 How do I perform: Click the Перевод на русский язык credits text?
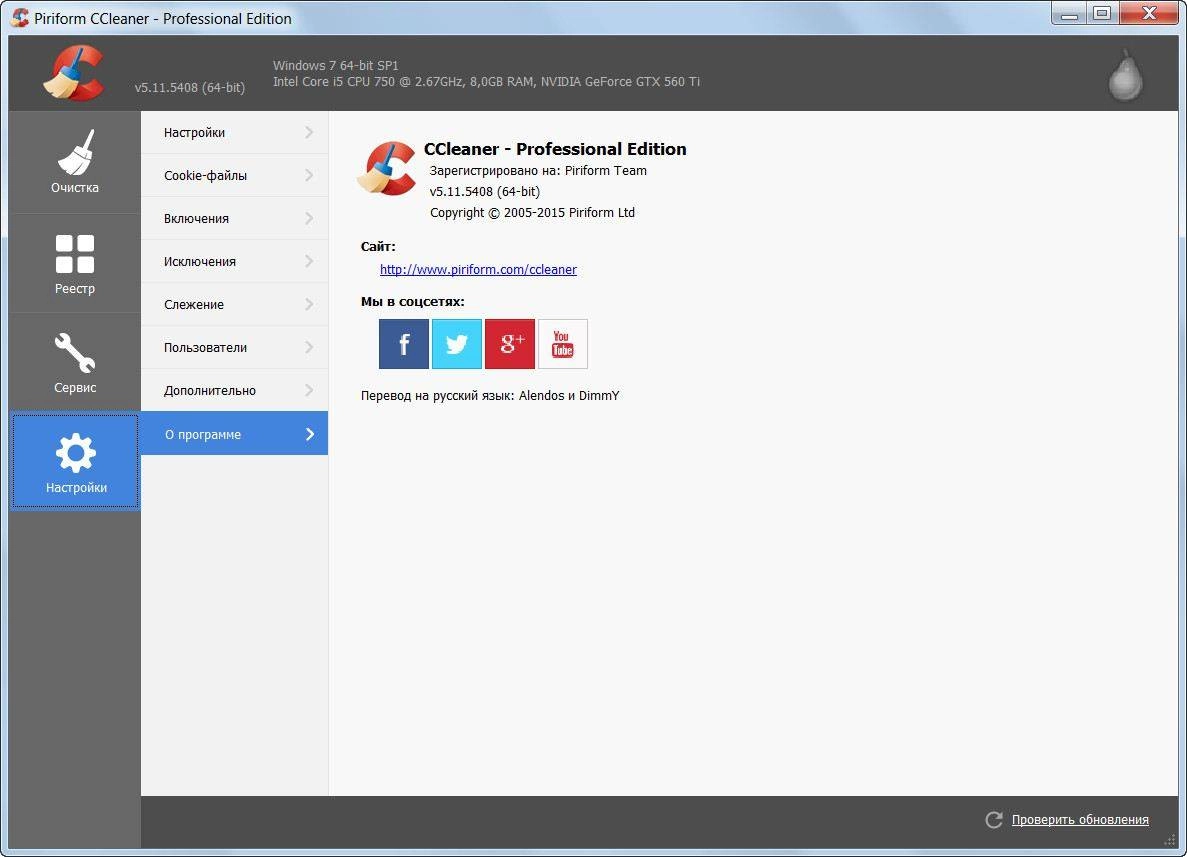click(x=490, y=396)
